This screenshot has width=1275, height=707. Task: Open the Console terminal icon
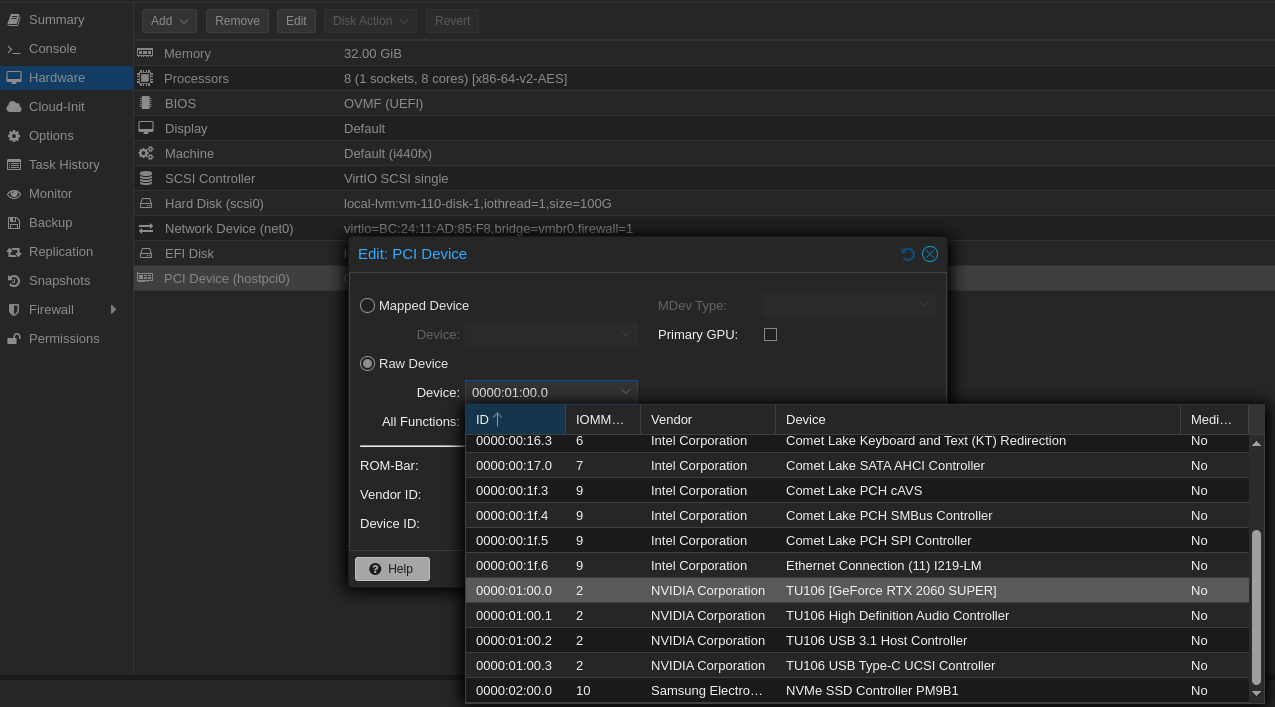pyautogui.click(x=14, y=49)
